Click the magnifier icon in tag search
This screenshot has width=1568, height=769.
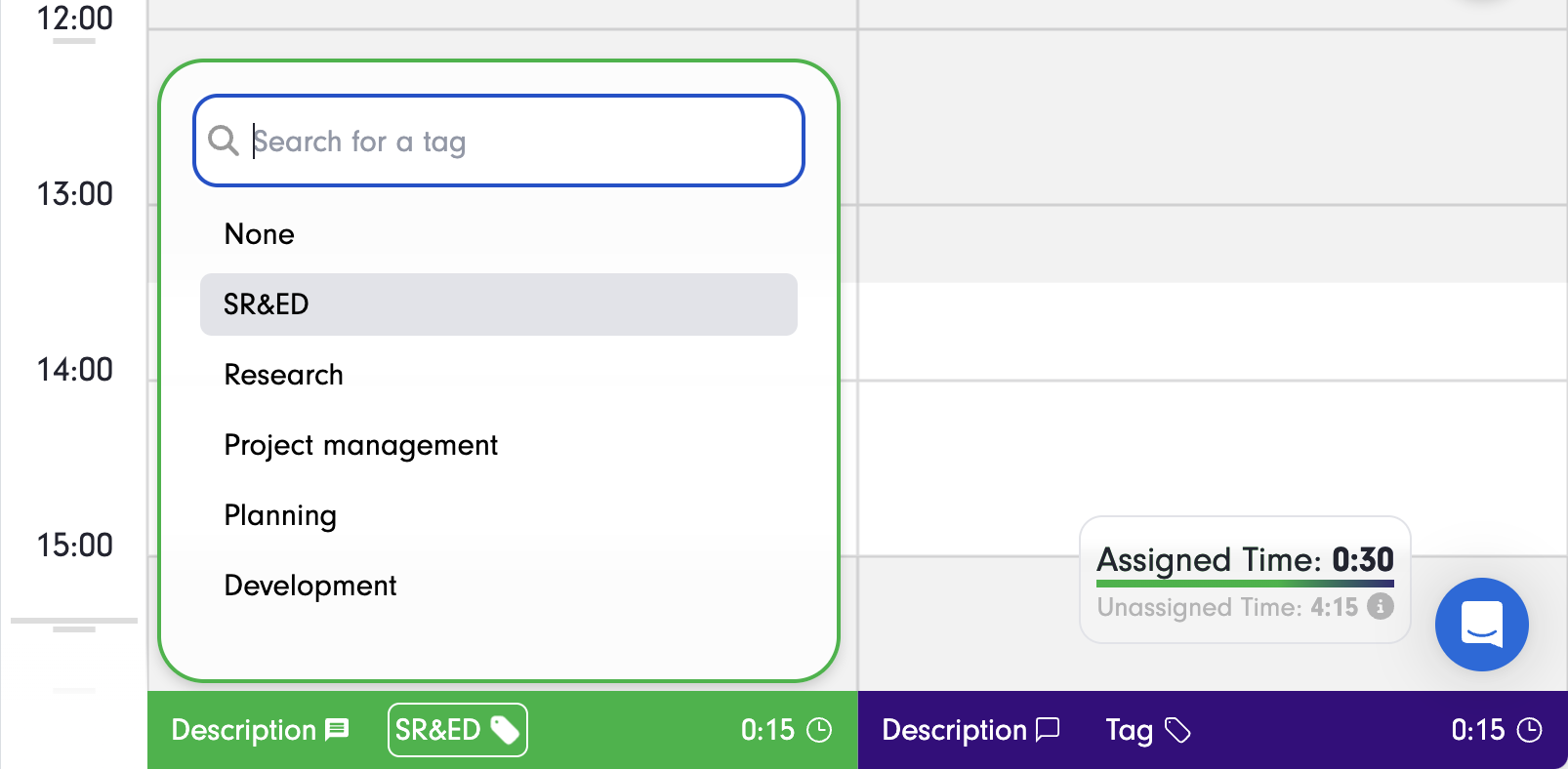[224, 141]
